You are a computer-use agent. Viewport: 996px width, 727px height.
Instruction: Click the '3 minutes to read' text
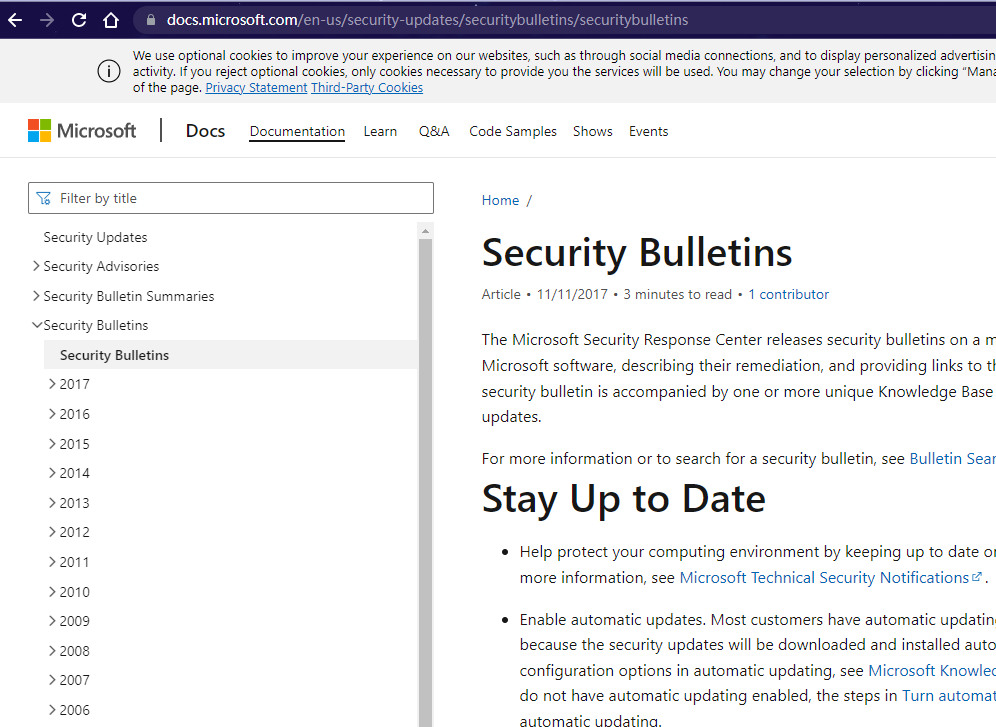click(678, 295)
